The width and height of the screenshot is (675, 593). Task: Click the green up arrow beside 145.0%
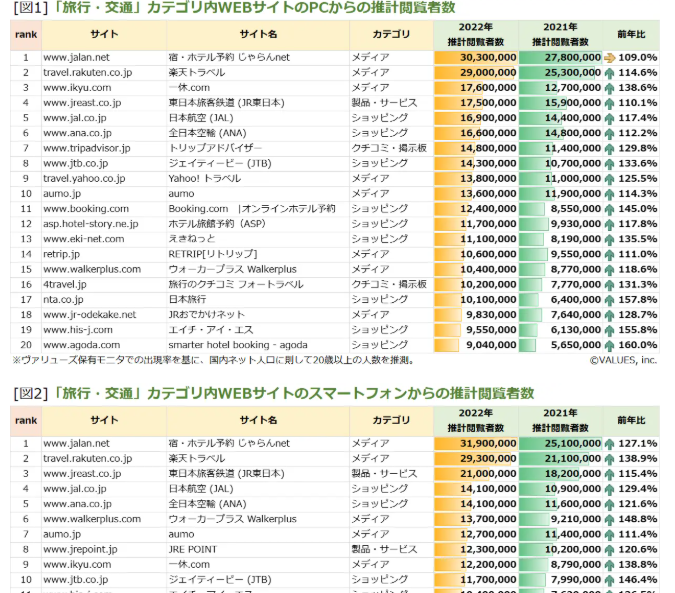610,209
